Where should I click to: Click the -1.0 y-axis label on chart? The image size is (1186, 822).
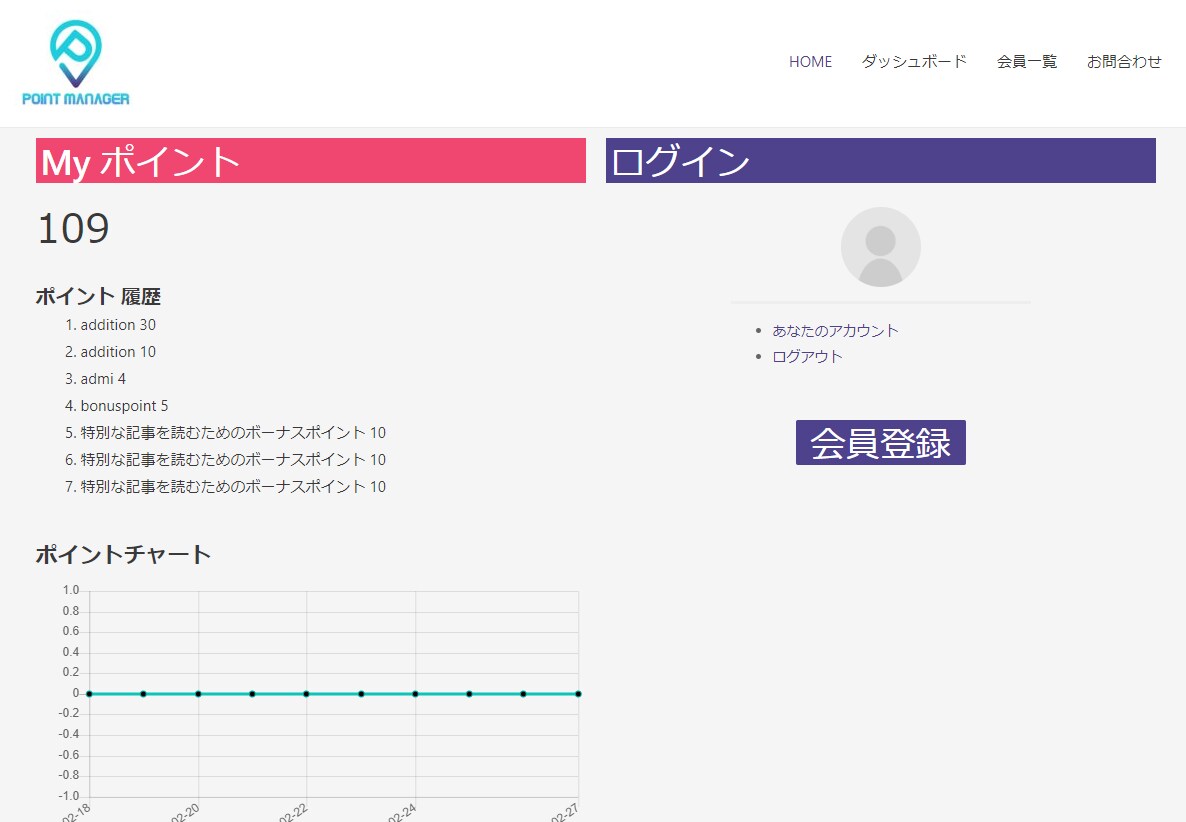point(69,796)
